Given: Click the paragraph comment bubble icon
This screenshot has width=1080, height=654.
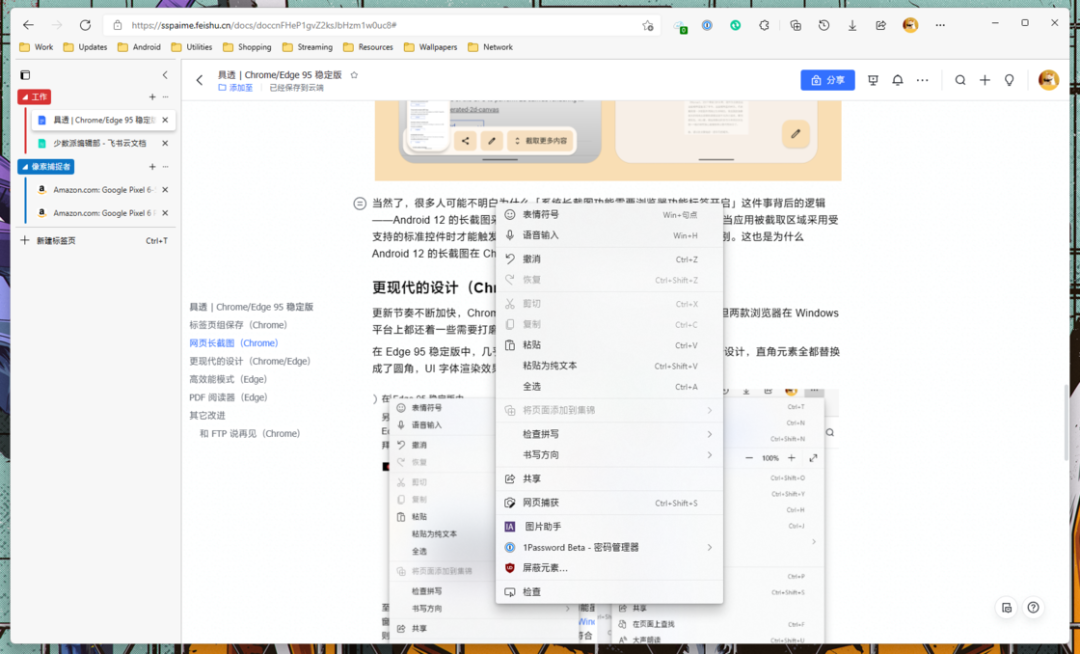Looking at the screenshot, I should point(360,203).
